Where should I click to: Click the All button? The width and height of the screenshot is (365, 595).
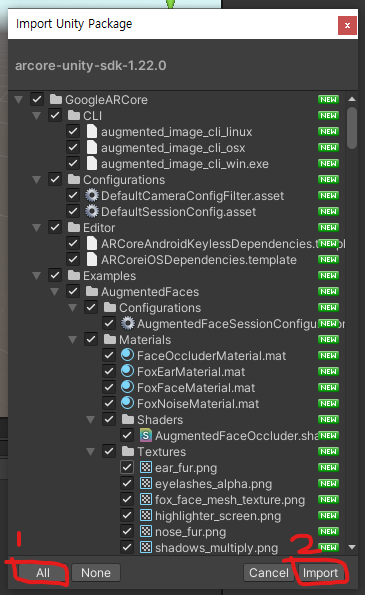coord(42,573)
